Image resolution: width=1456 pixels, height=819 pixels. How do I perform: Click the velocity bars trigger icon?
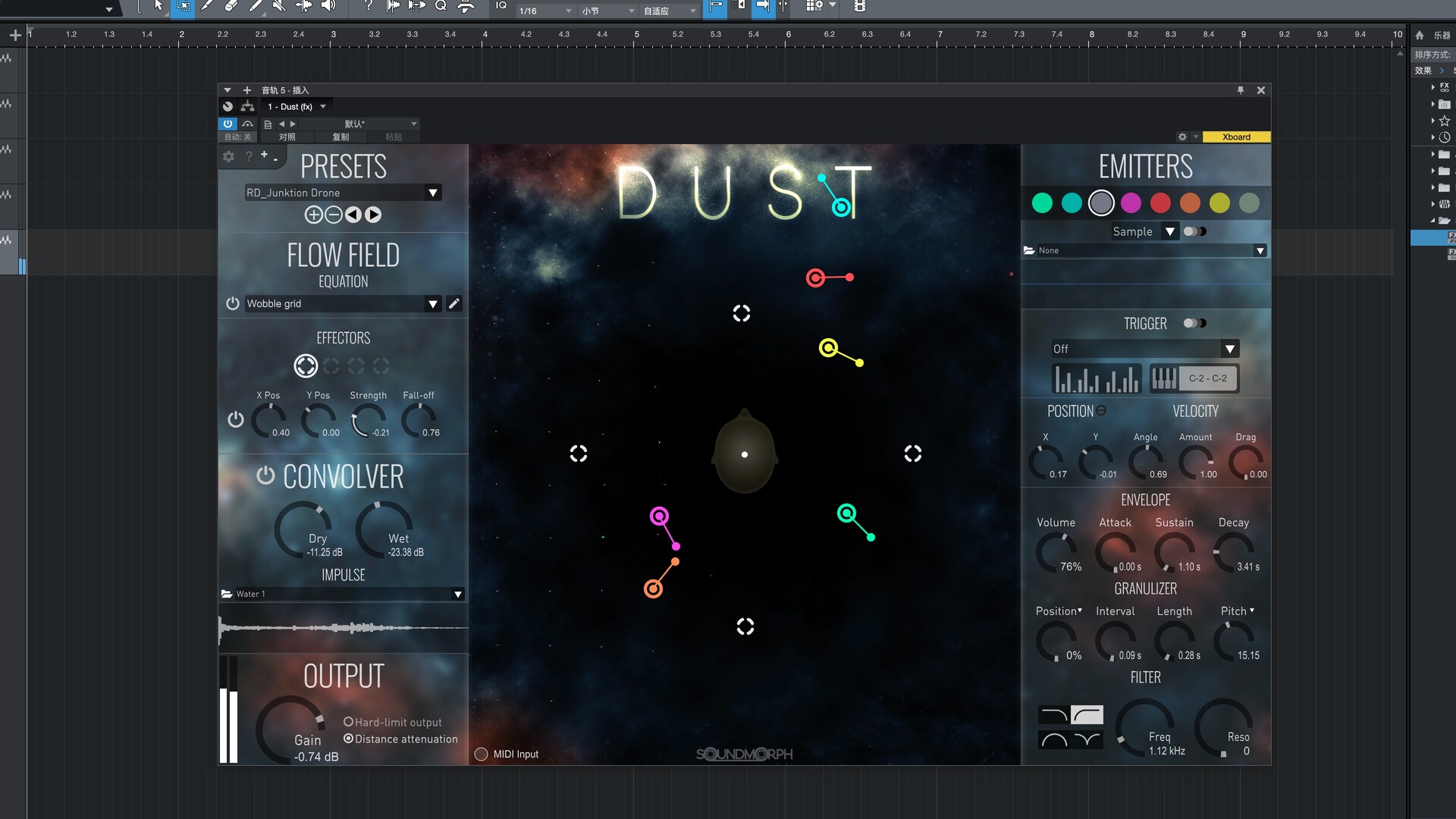point(1096,378)
